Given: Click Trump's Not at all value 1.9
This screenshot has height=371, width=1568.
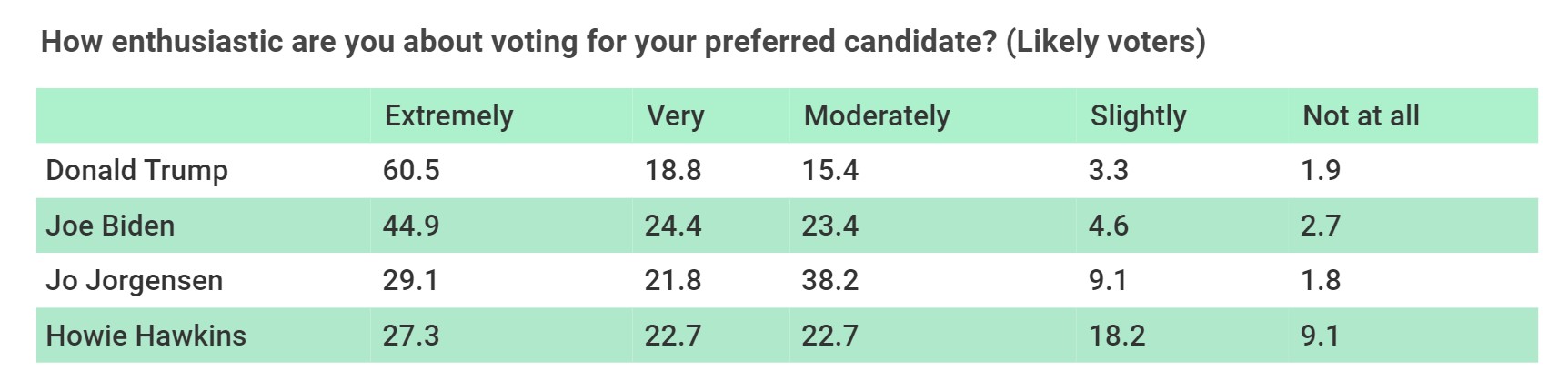Looking at the screenshot, I should (1321, 171).
